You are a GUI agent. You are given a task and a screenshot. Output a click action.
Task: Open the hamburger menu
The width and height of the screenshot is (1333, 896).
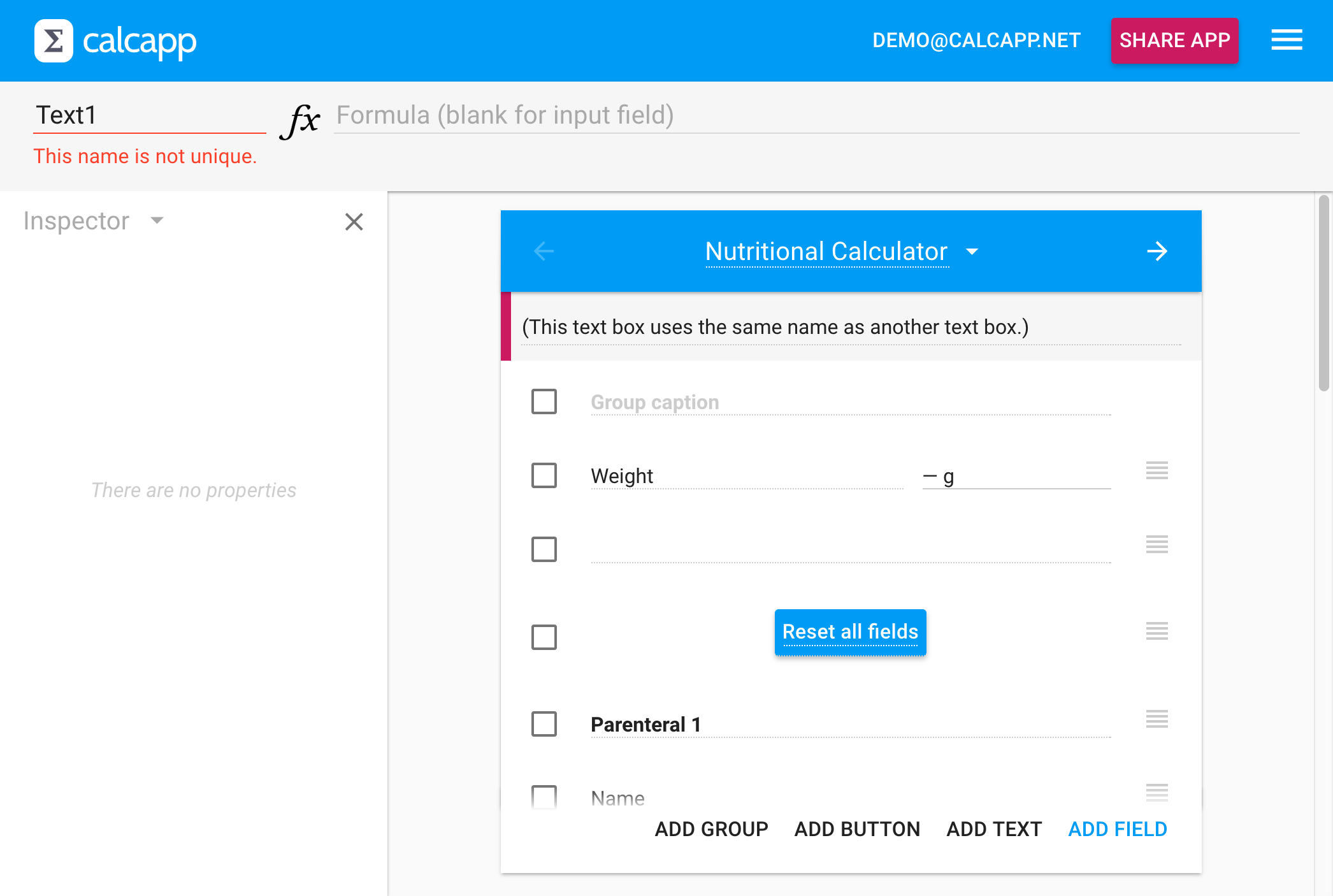tap(1286, 40)
